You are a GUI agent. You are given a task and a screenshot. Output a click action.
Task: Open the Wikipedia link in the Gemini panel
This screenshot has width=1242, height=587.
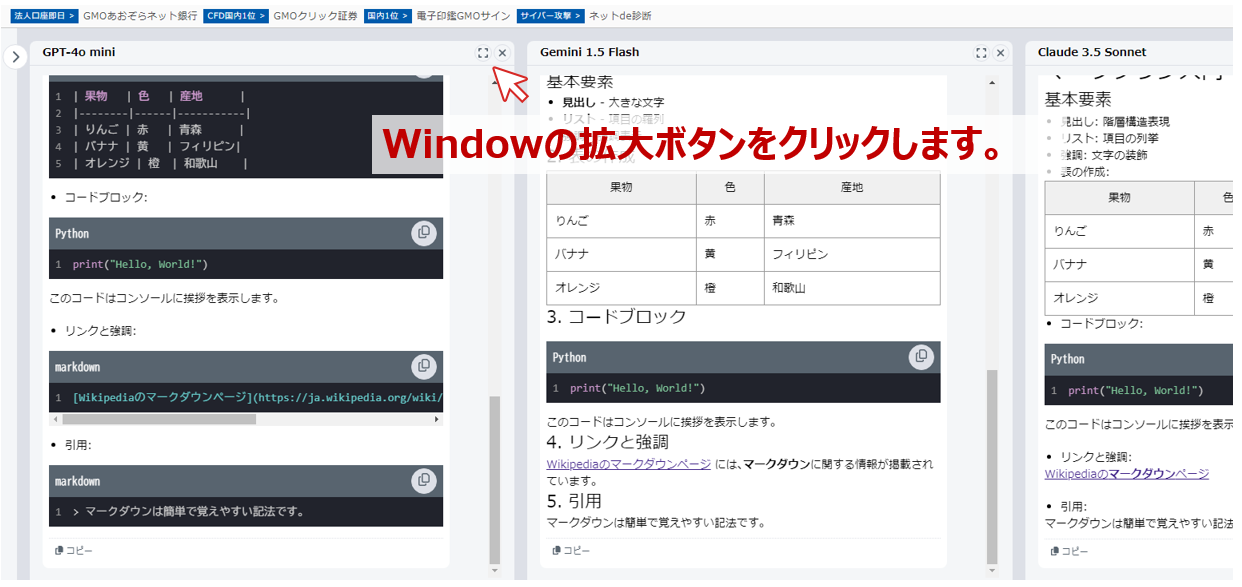(x=628, y=464)
